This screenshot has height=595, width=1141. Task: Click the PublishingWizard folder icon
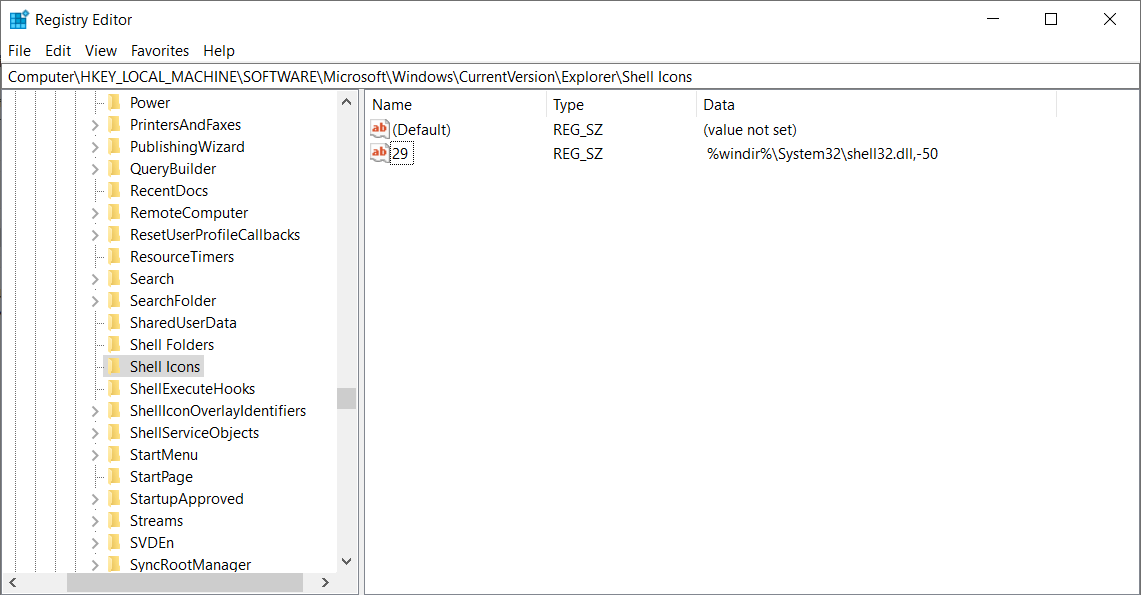[x=114, y=146]
